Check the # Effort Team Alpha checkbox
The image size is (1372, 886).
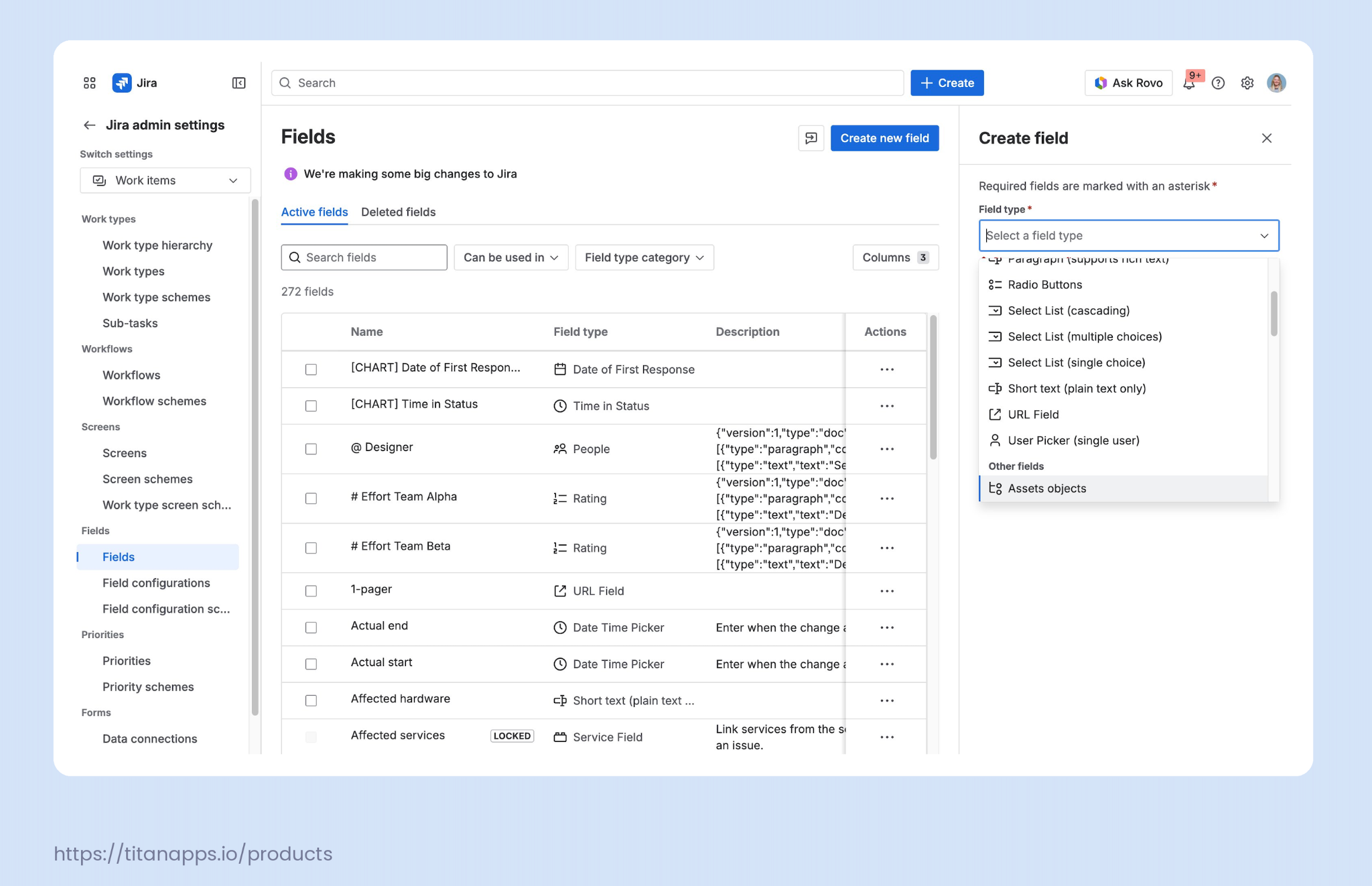tap(311, 499)
